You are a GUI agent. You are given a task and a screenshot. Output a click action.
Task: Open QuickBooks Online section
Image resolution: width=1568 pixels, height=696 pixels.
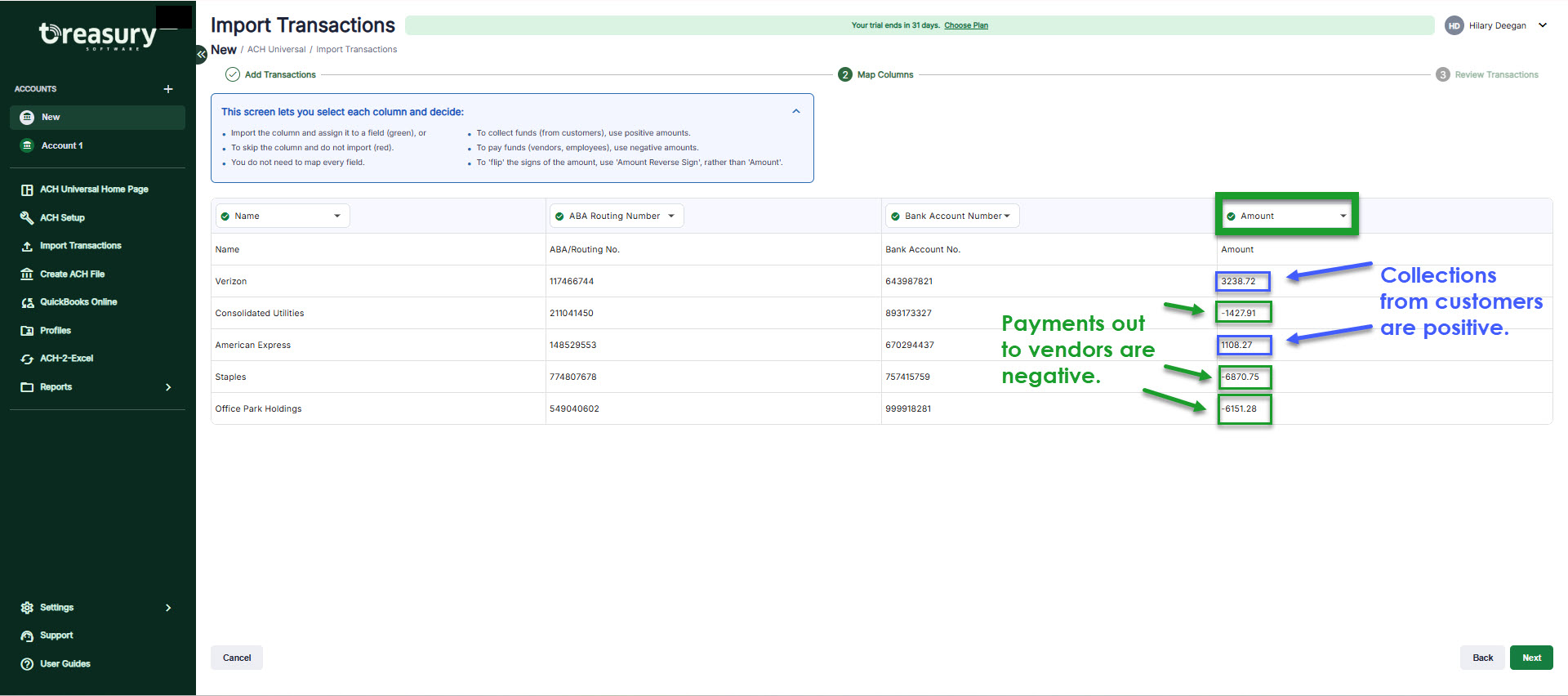[x=78, y=302]
